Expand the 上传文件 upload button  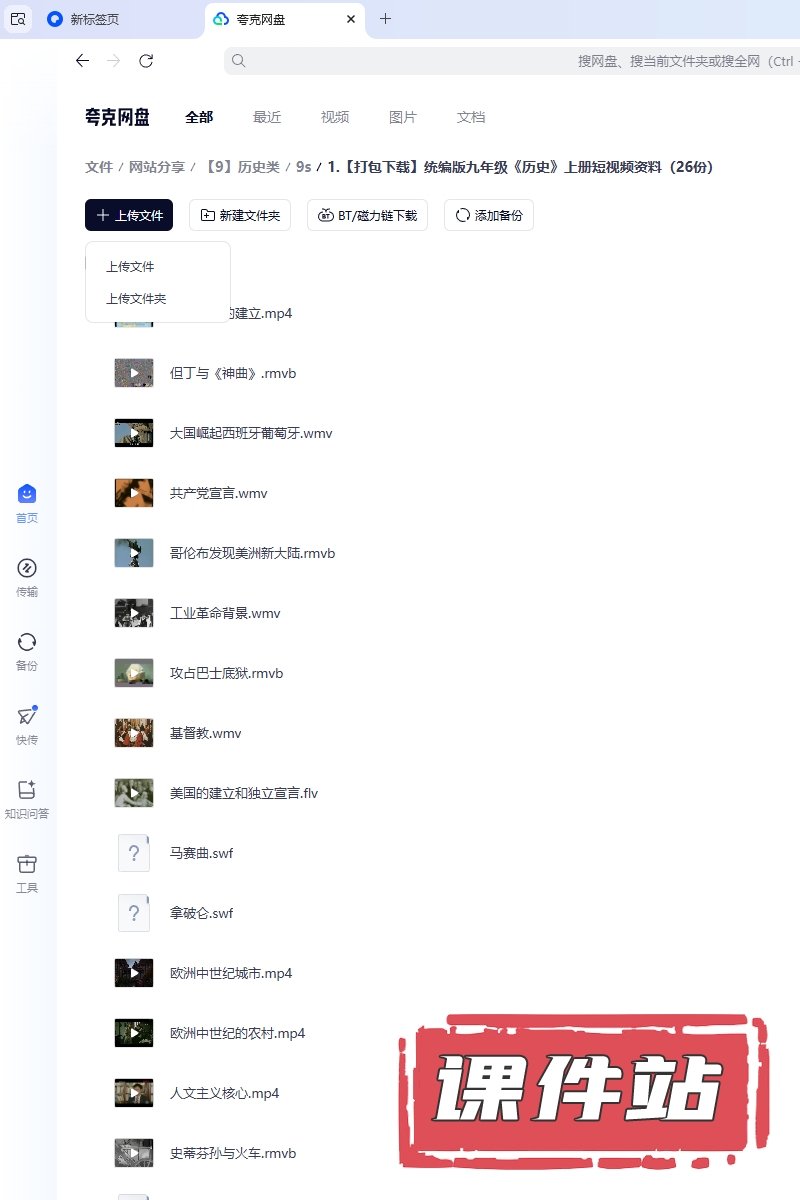(x=129, y=215)
